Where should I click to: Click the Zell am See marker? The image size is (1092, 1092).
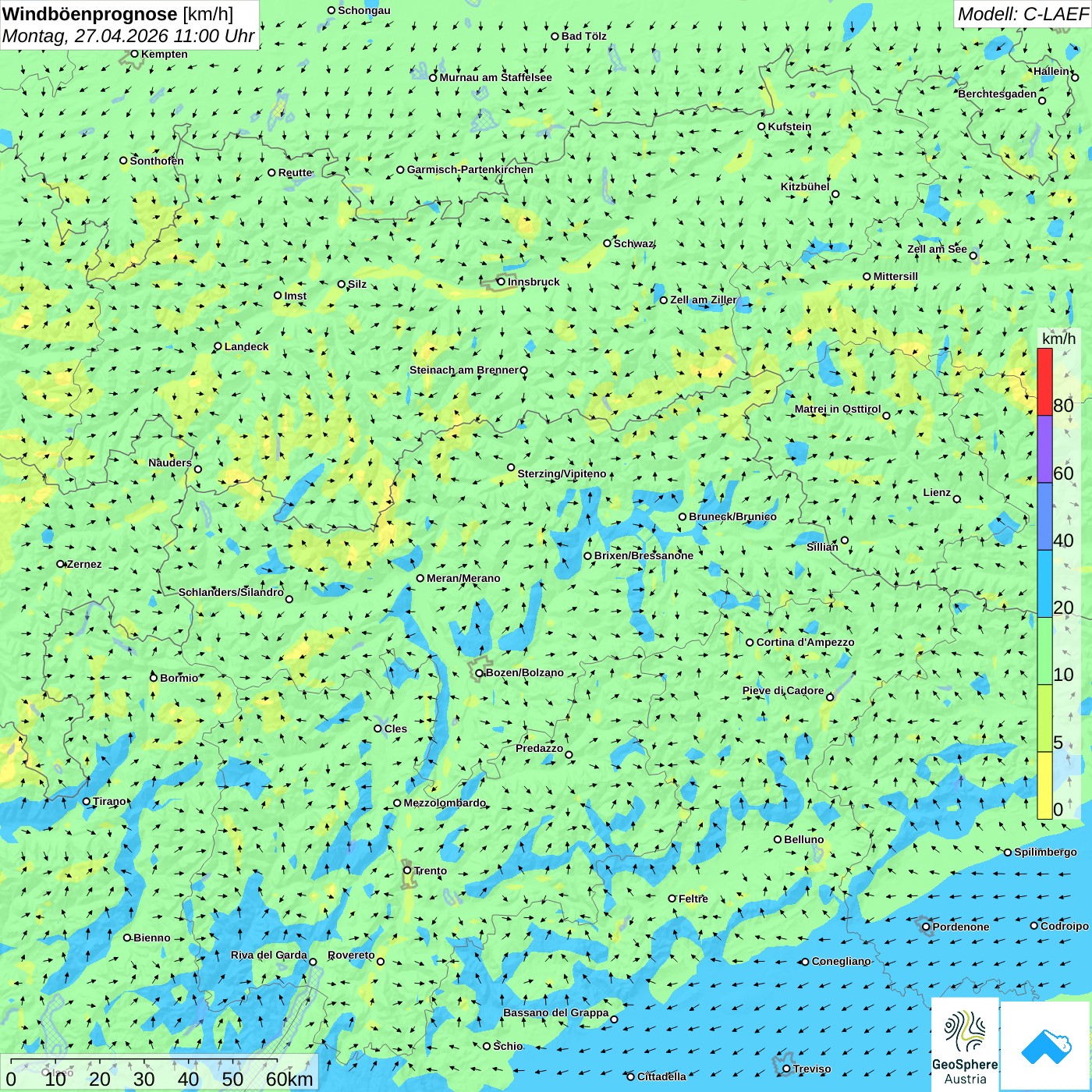point(973,256)
